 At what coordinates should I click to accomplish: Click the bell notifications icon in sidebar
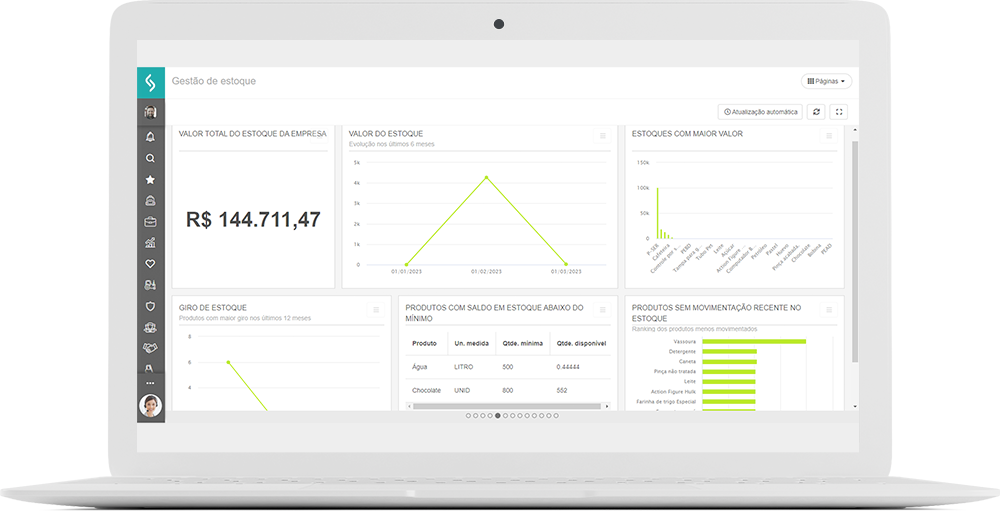[150, 137]
